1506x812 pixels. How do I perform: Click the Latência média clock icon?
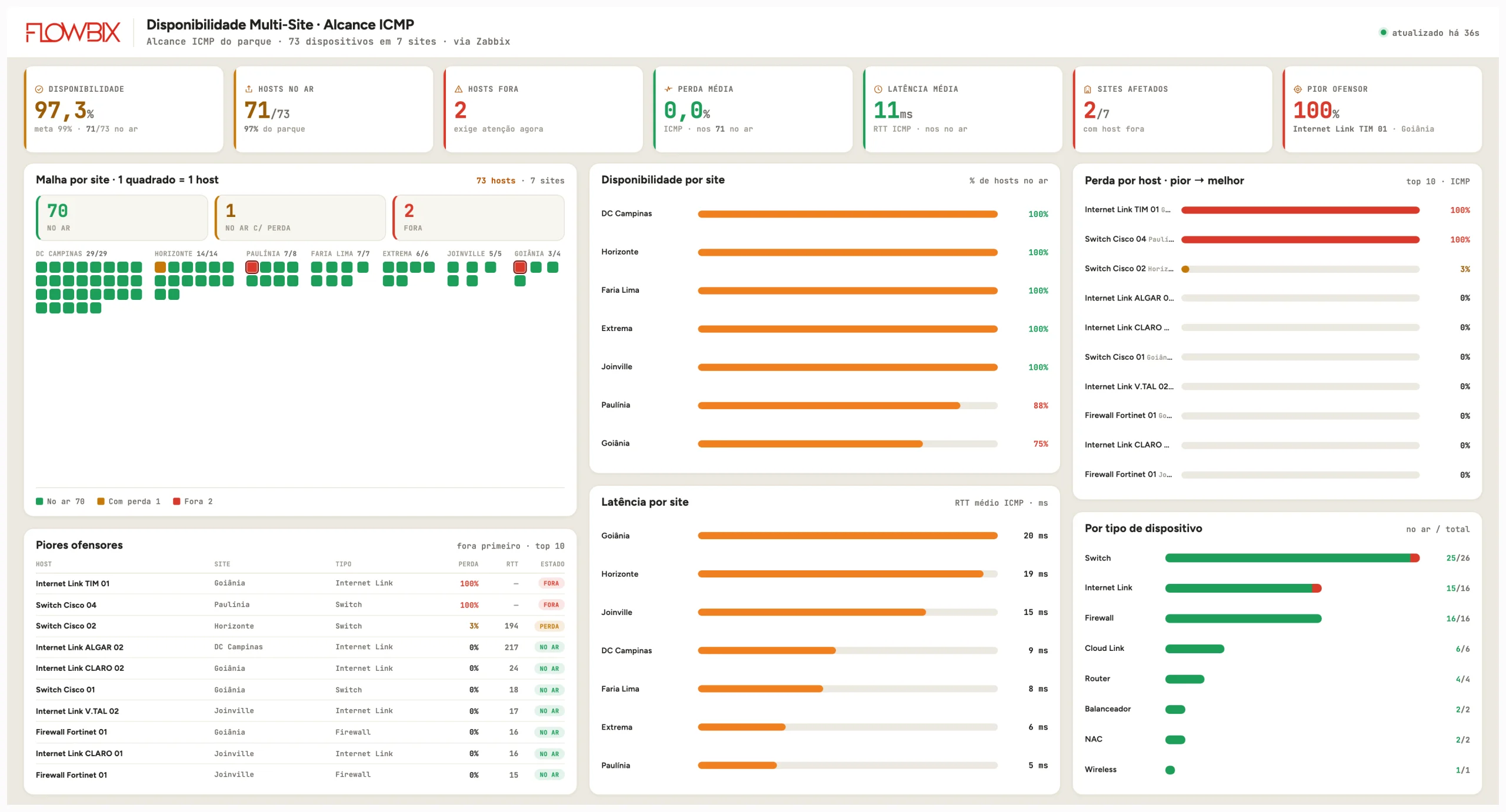(878, 89)
